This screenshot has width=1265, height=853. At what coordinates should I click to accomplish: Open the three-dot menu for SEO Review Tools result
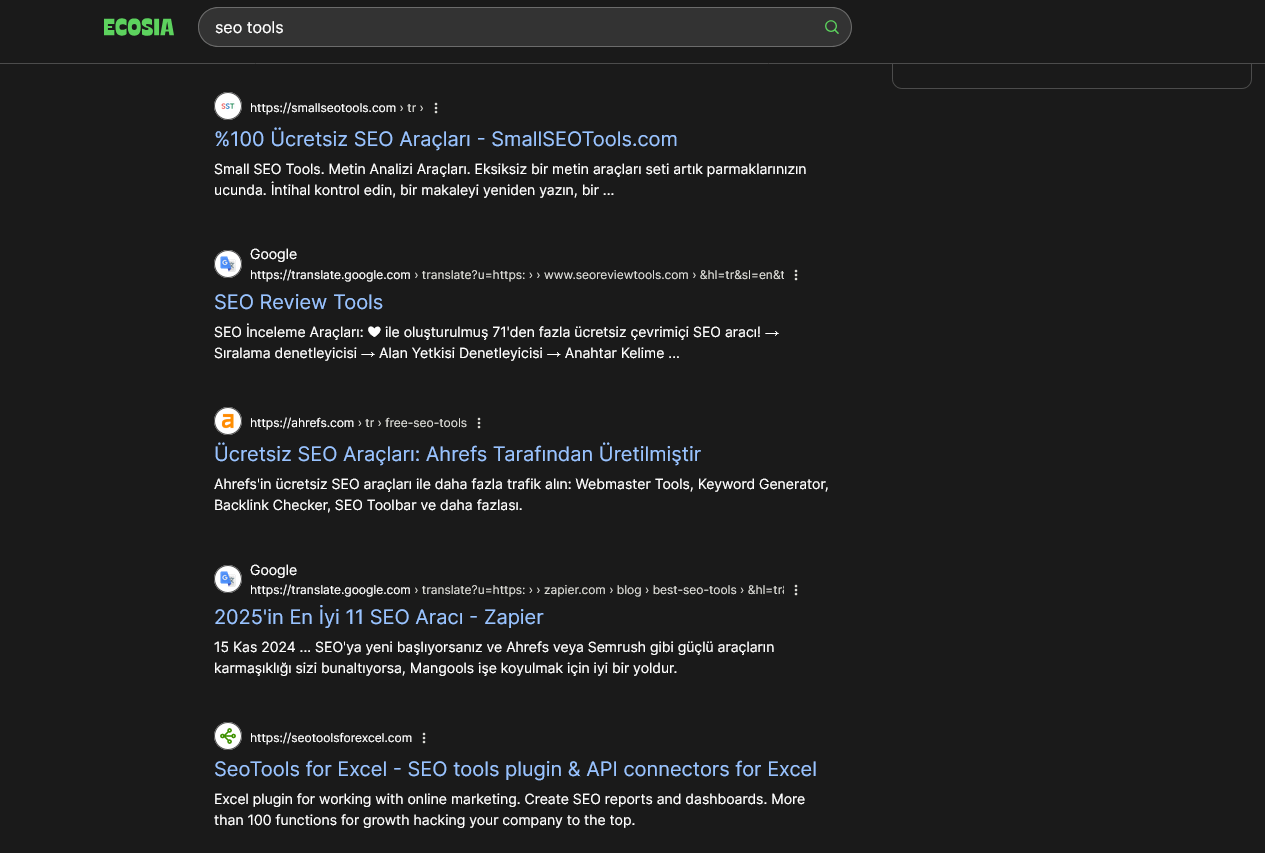tap(796, 275)
